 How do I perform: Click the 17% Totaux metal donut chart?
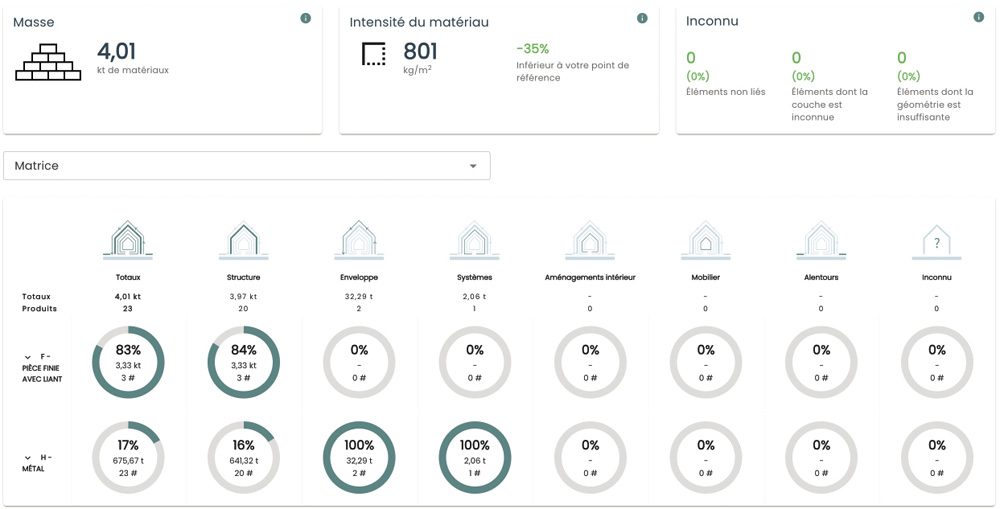pyautogui.click(x=127, y=458)
